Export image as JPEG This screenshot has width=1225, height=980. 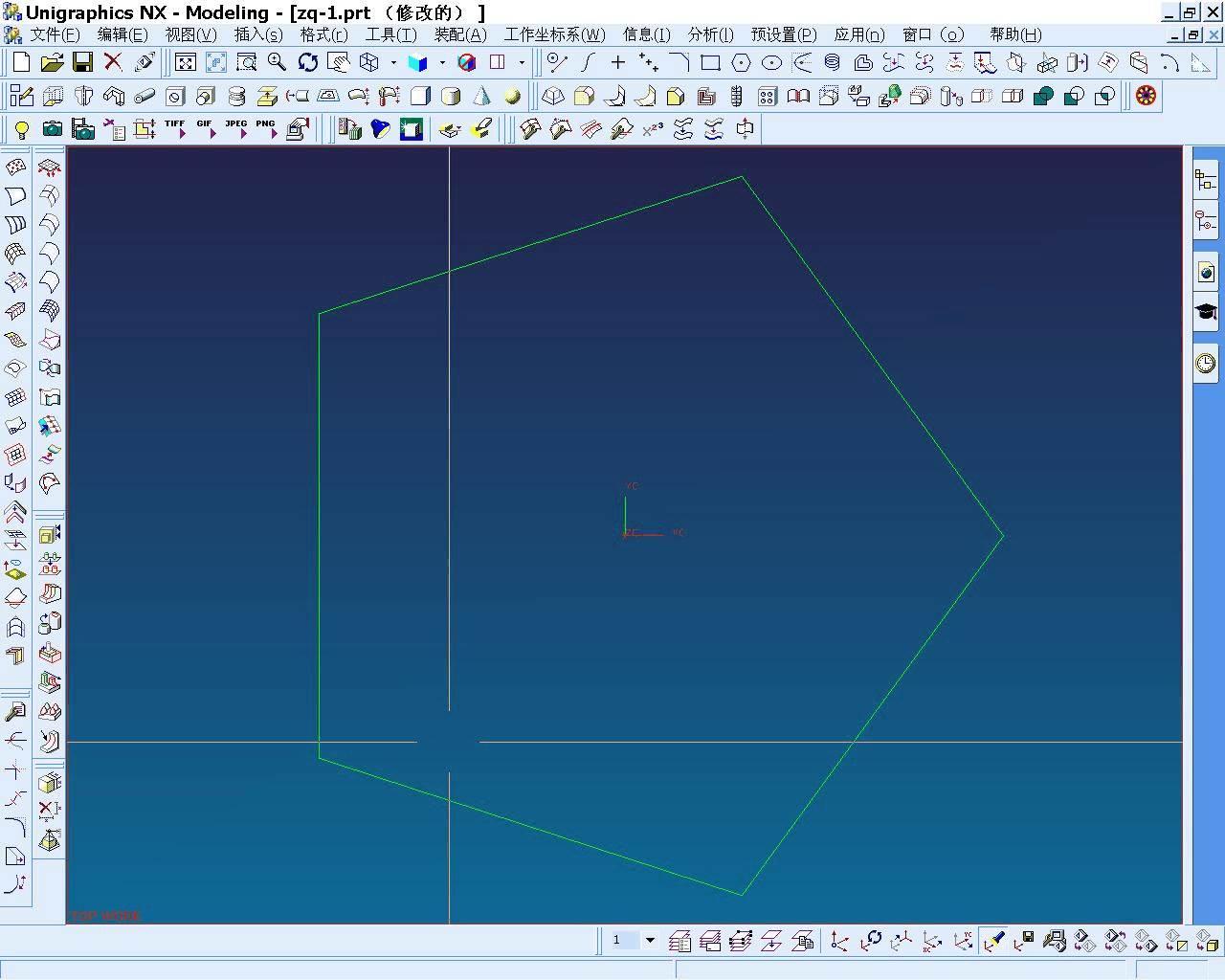pos(236,129)
